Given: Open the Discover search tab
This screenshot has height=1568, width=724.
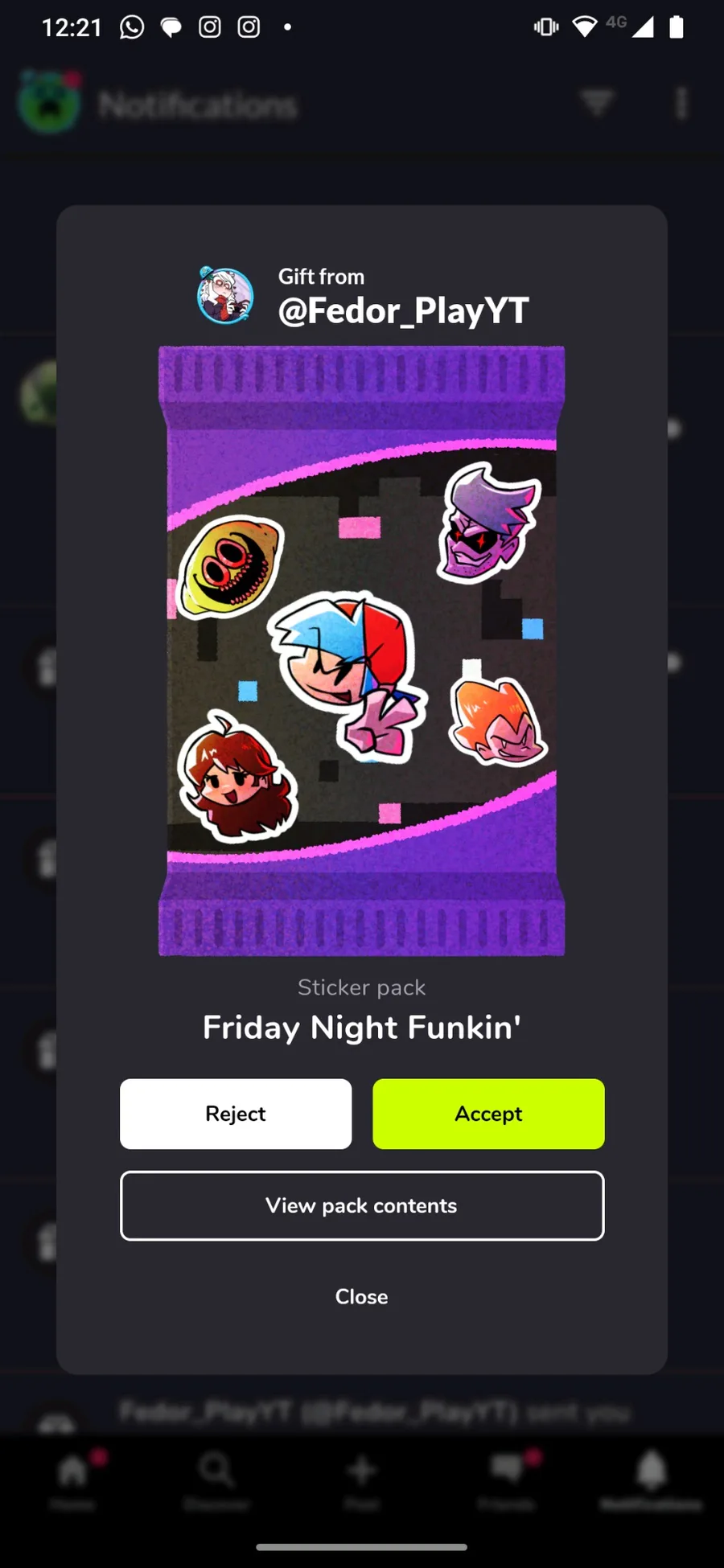Looking at the screenshot, I should point(216,1470).
